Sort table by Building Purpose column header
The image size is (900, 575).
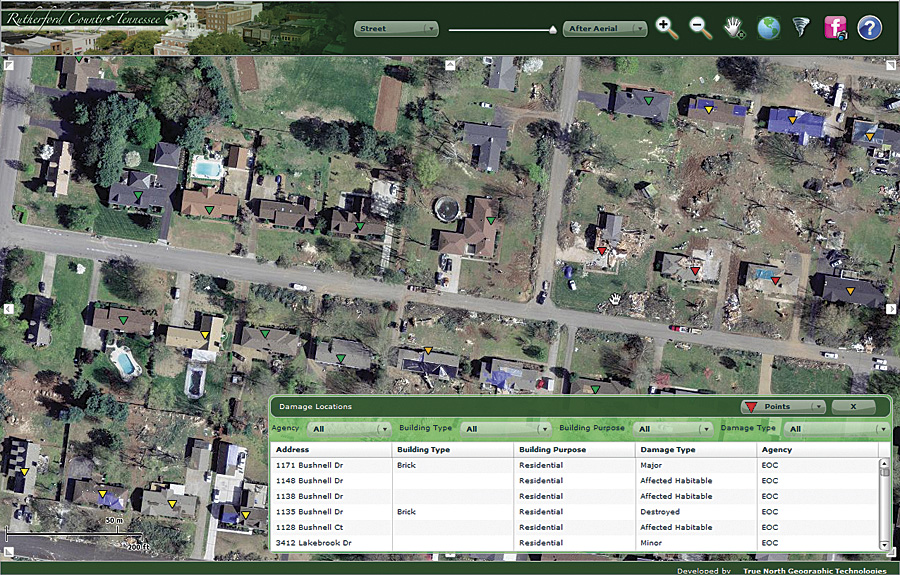(x=575, y=449)
